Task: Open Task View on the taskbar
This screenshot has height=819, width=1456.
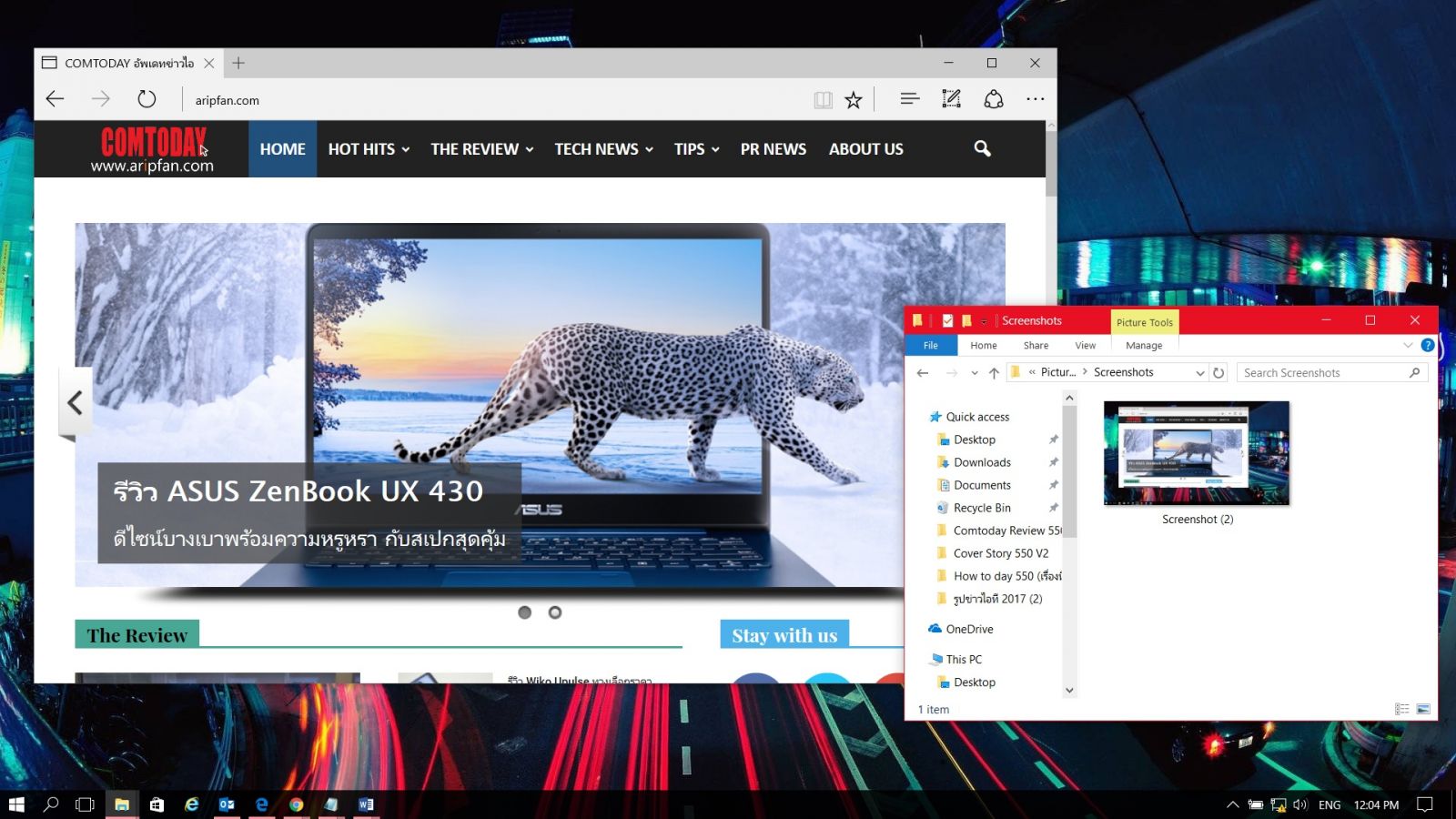Action: pyautogui.click(x=85, y=804)
